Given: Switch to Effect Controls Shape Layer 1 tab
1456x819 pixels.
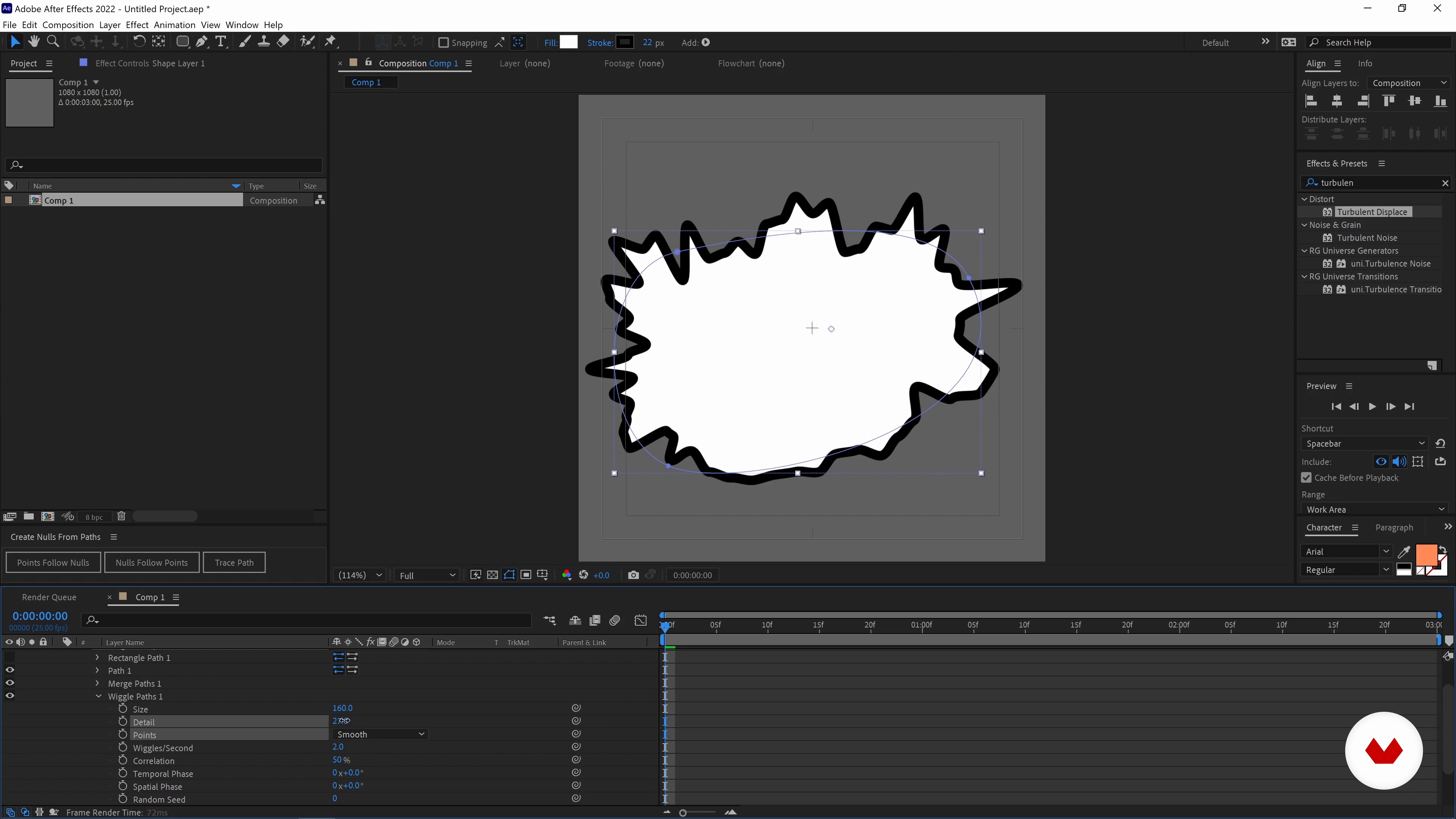Looking at the screenshot, I should point(150,63).
